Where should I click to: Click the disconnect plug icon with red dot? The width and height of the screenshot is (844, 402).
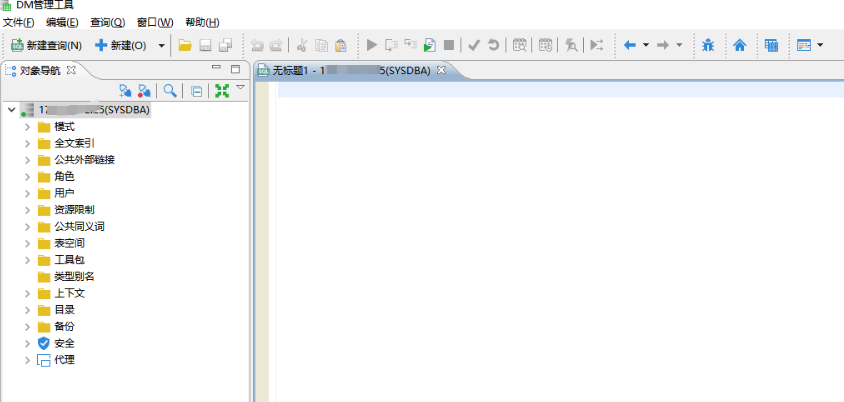pyautogui.click(x=144, y=90)
